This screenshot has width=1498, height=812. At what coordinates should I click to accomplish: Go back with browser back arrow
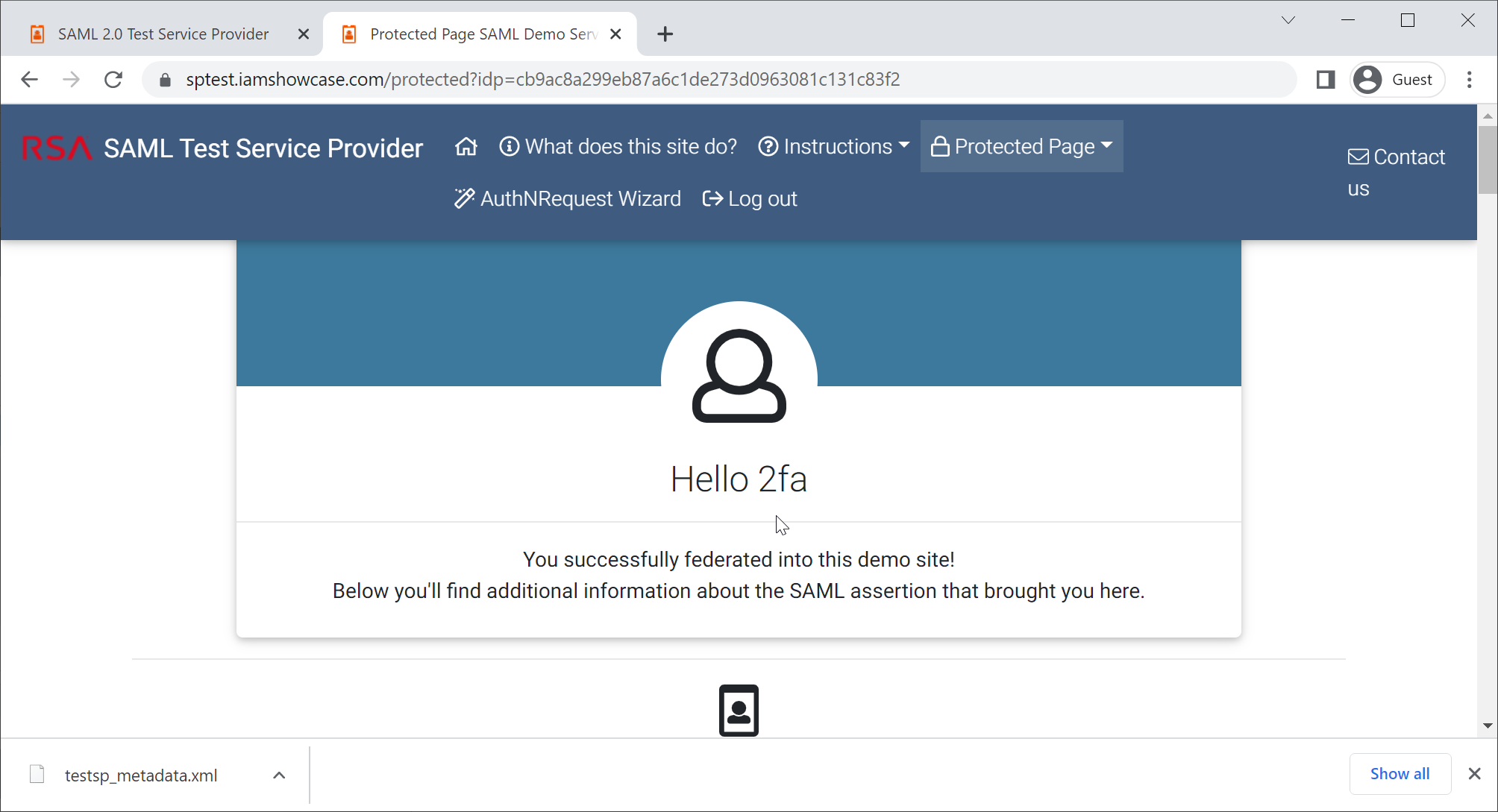click(29, 80)
